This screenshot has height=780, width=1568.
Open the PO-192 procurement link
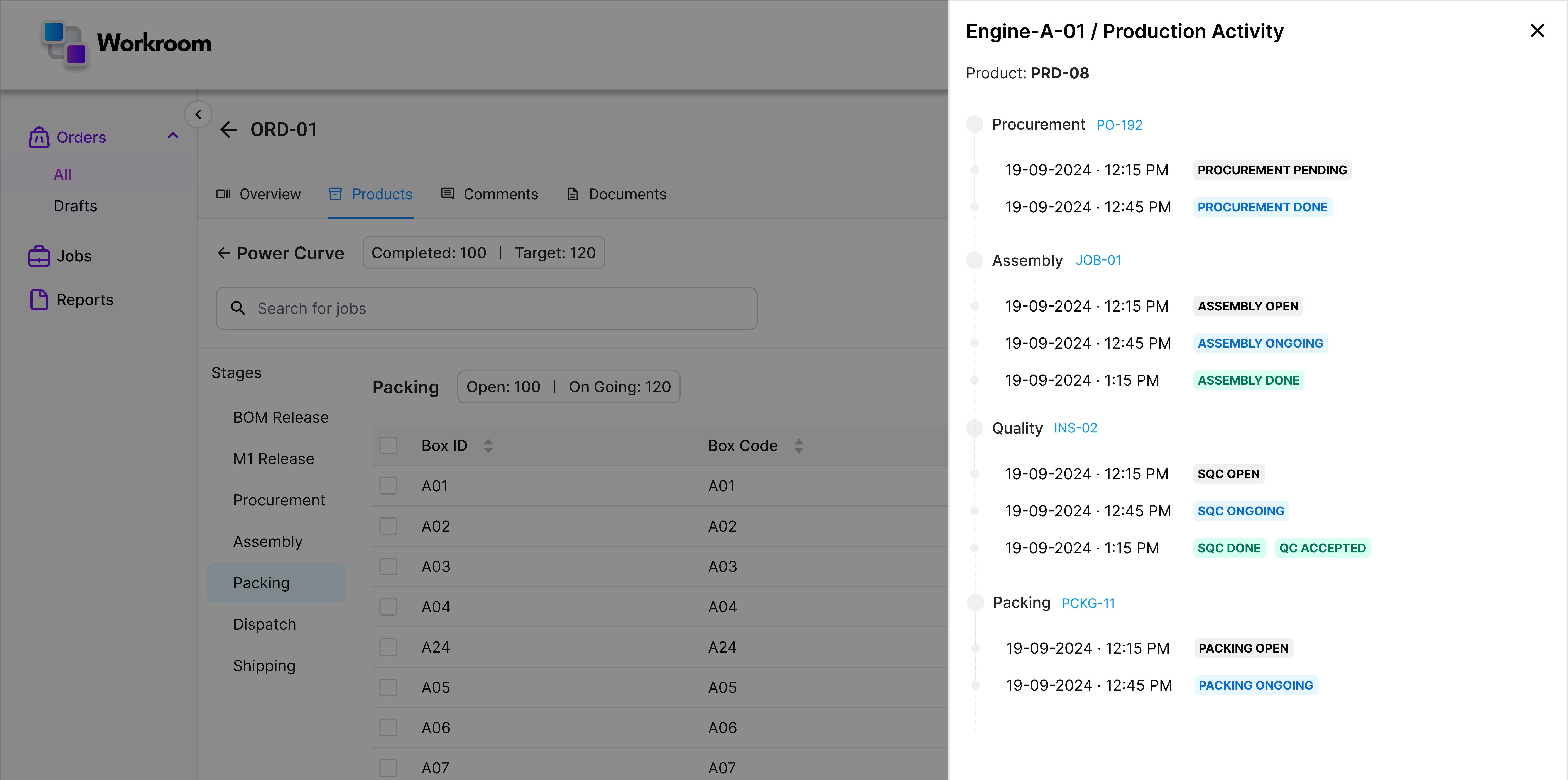point(1119,125)
